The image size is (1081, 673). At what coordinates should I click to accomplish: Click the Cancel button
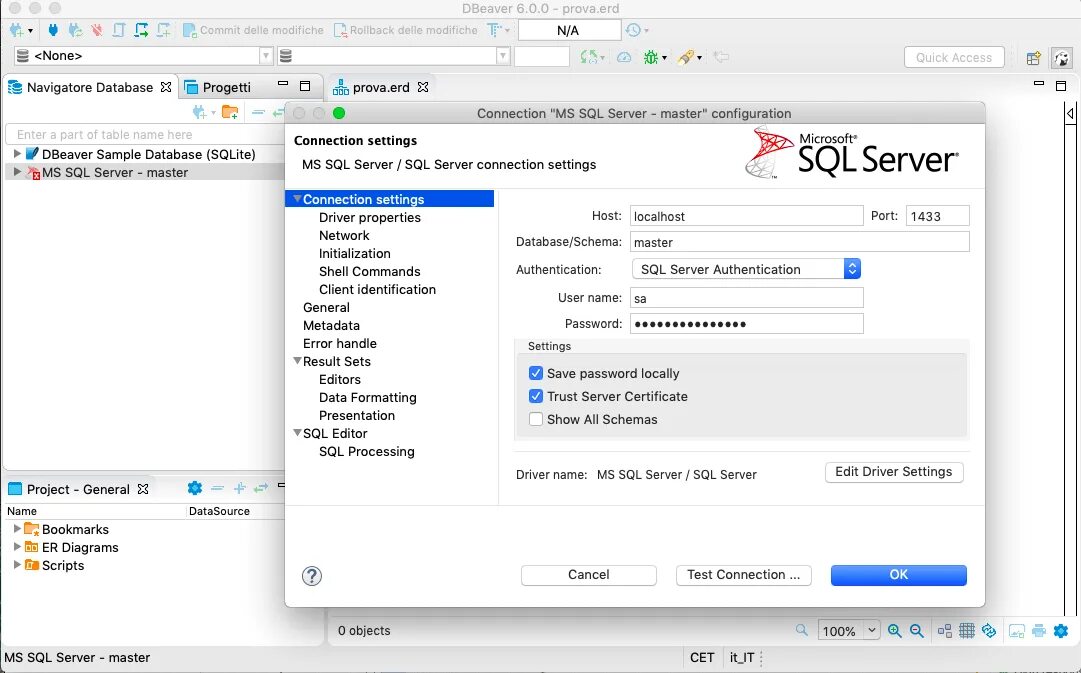(588, 575)
